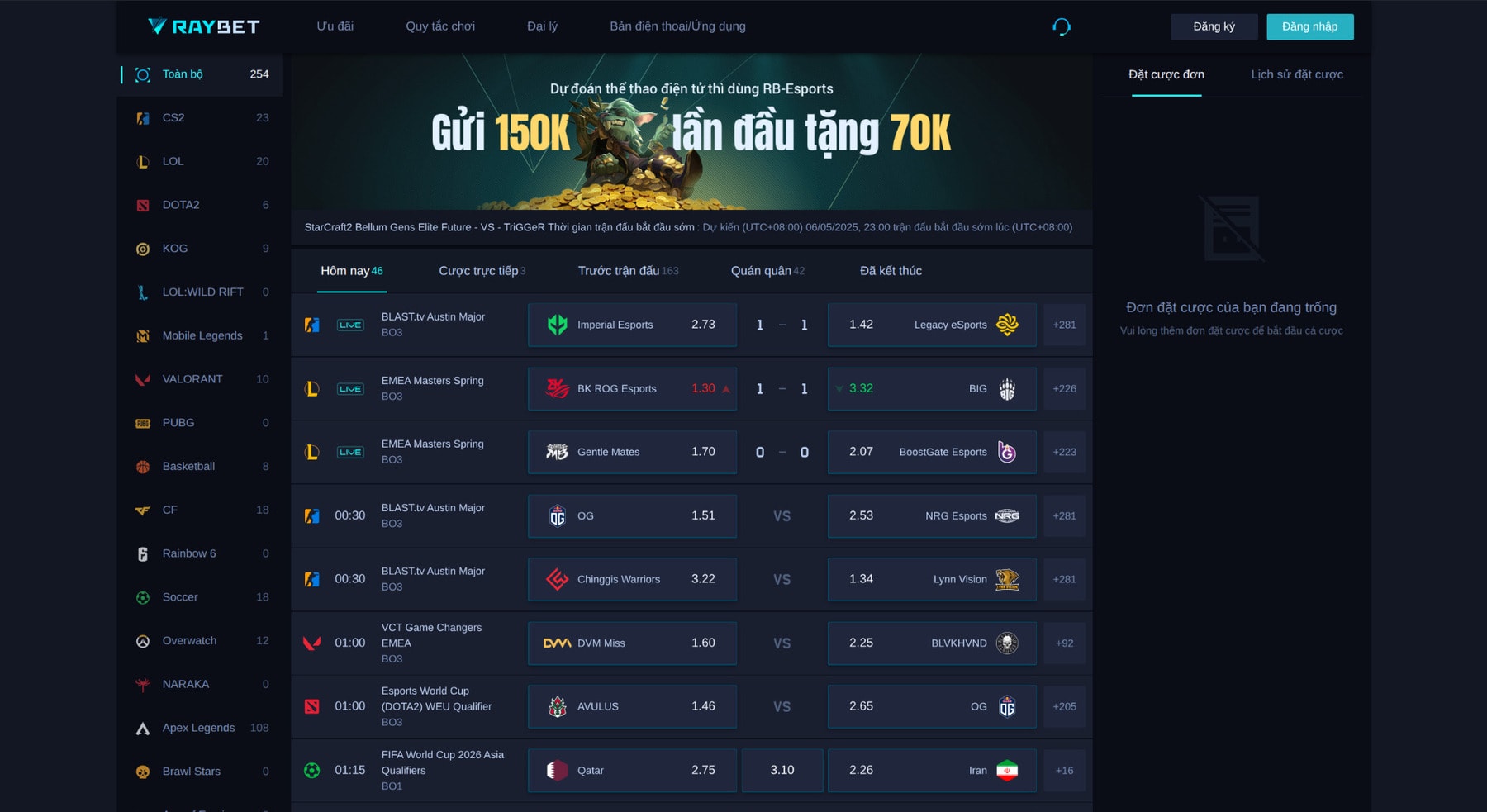Expand +223 more markets for Gentle Mates match
The width and height of the screenshot is (1487, 812).
tap(1064, 452)
